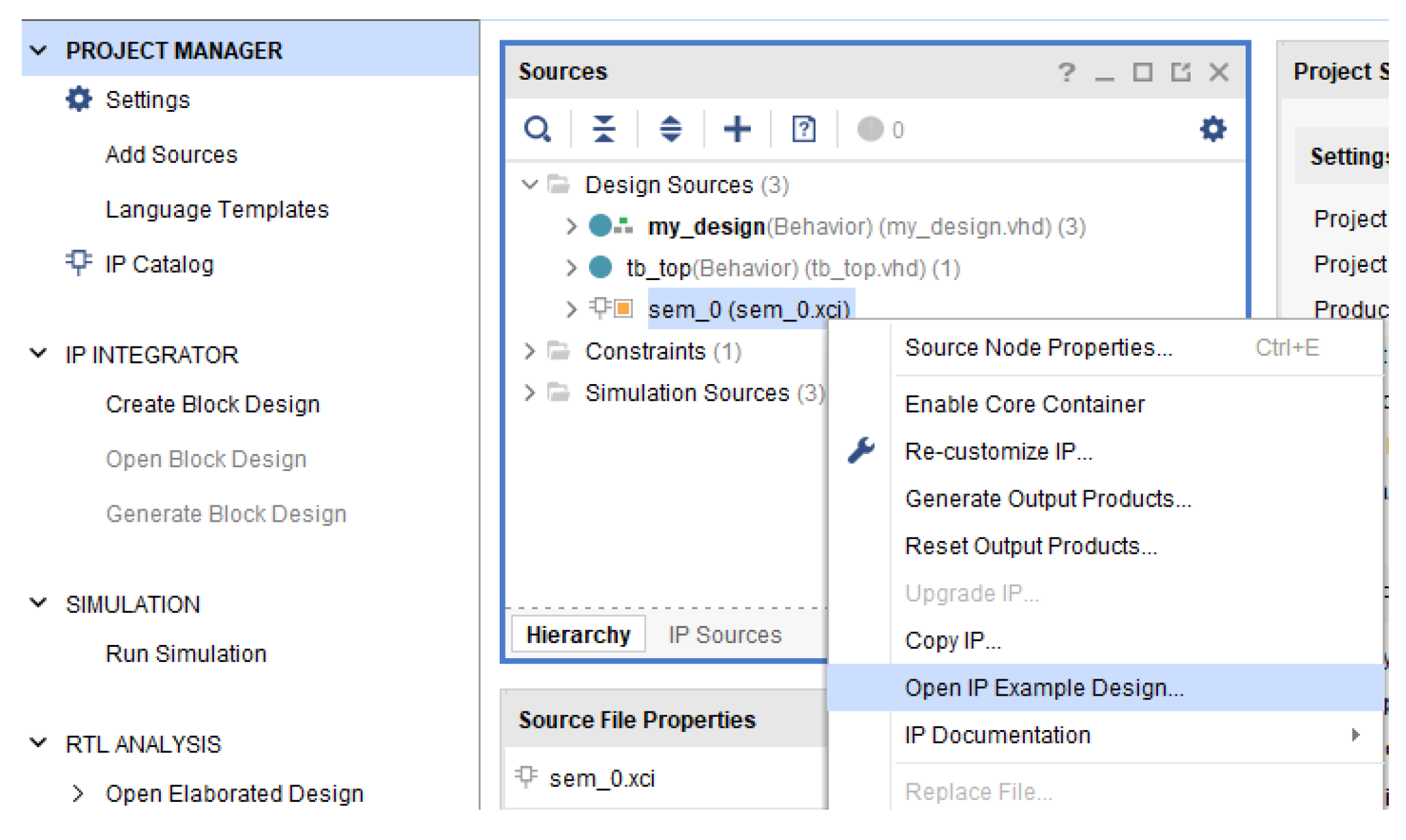This screenshot has height=840, width=1406.
Task: Collapse the Design Sources folder
Action: (x=529, y=184)
